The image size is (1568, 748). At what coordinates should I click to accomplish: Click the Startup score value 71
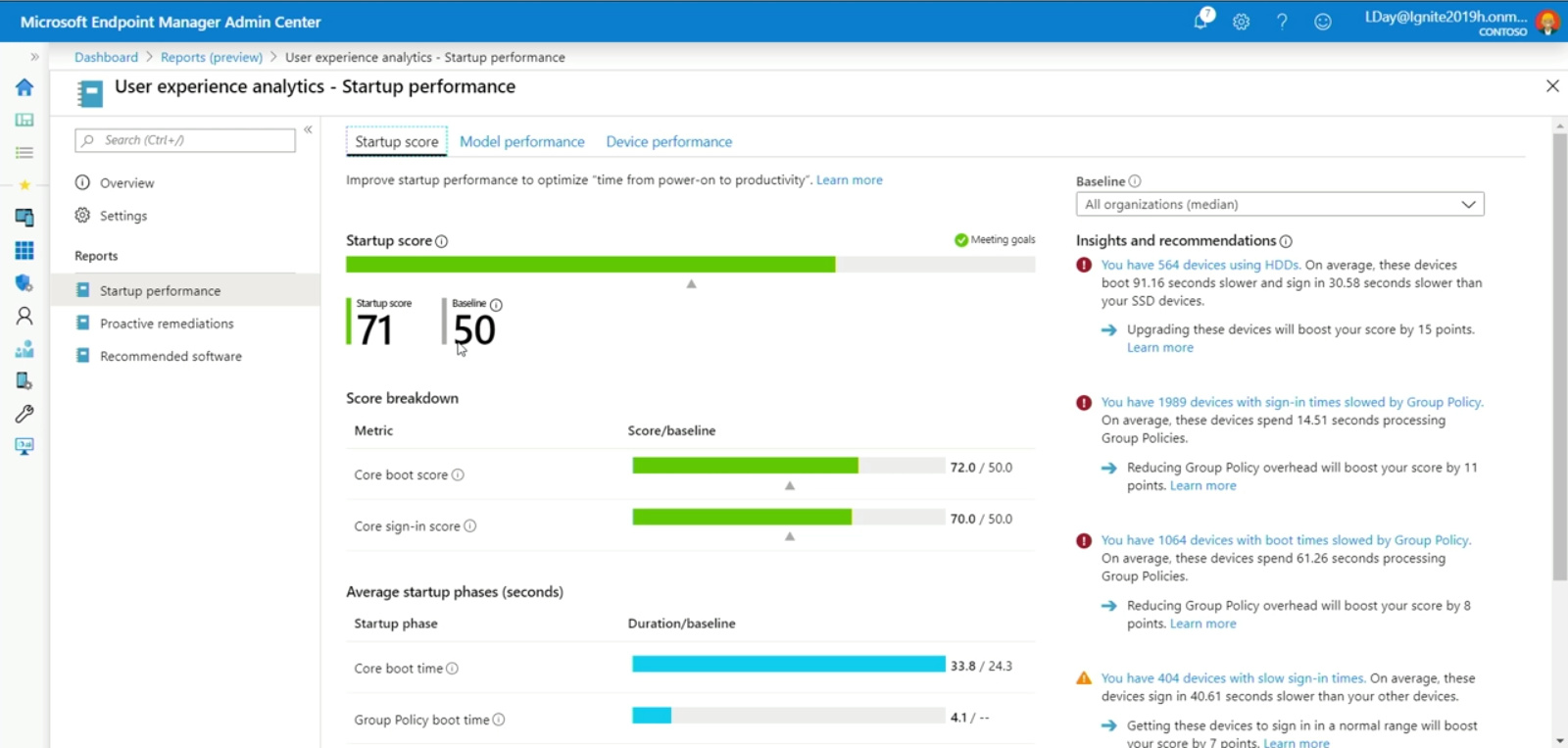click(x=375, y=330)
